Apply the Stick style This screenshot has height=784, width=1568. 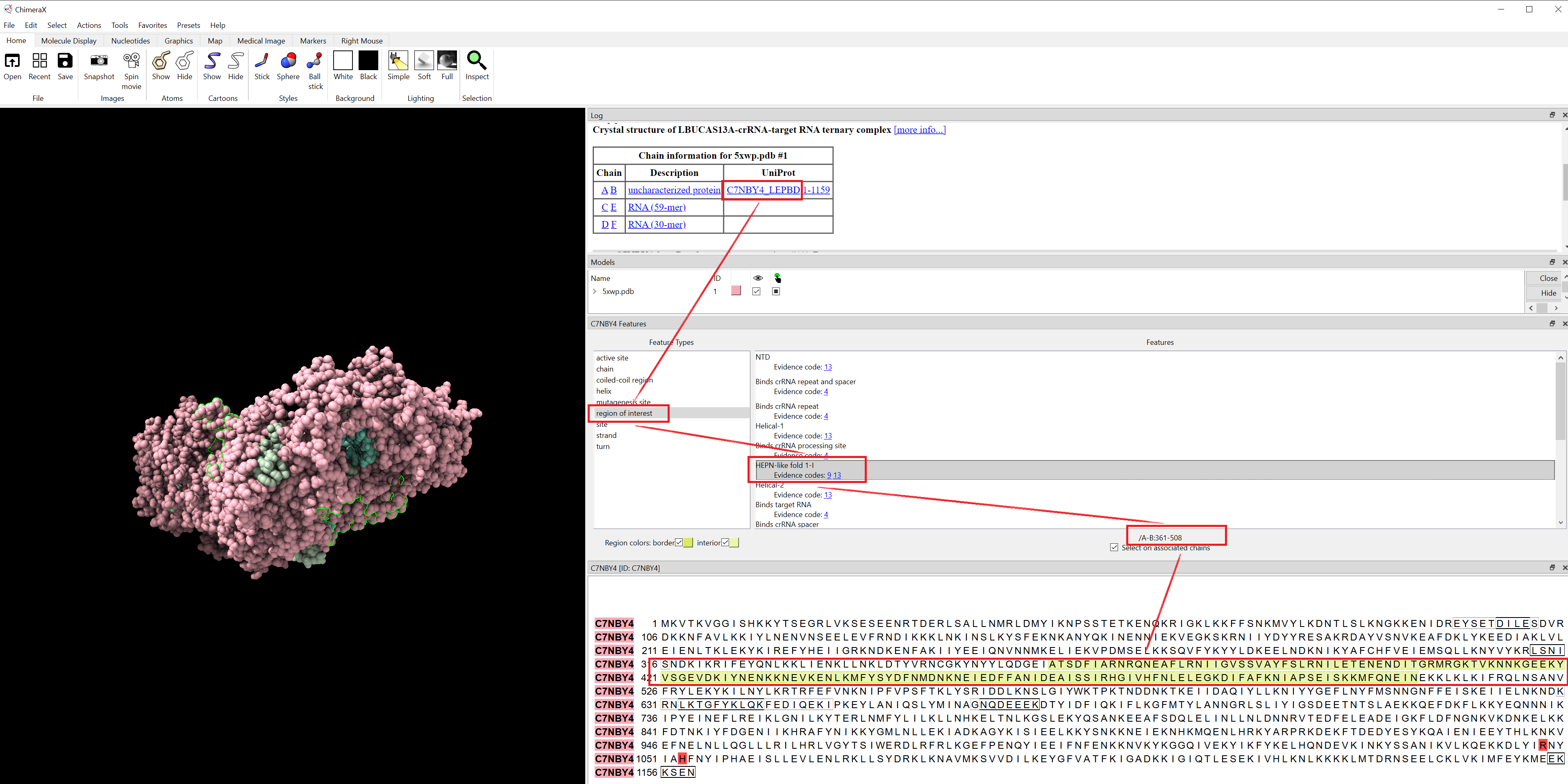(x=262, y=60)
